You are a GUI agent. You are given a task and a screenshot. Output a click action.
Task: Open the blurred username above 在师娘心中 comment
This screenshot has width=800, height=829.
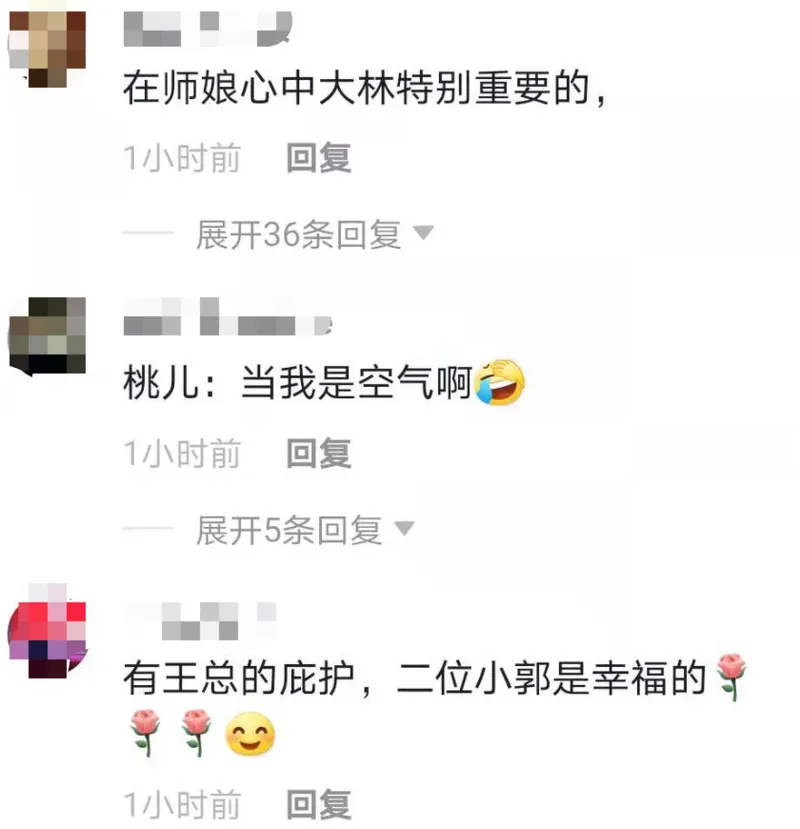click(207, 29)
